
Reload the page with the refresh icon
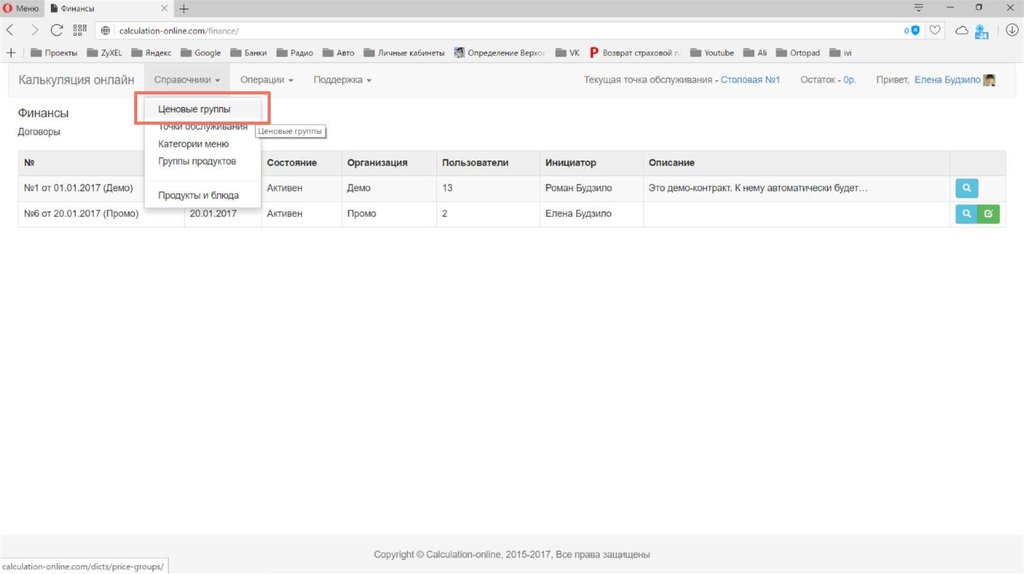[57, 30]
